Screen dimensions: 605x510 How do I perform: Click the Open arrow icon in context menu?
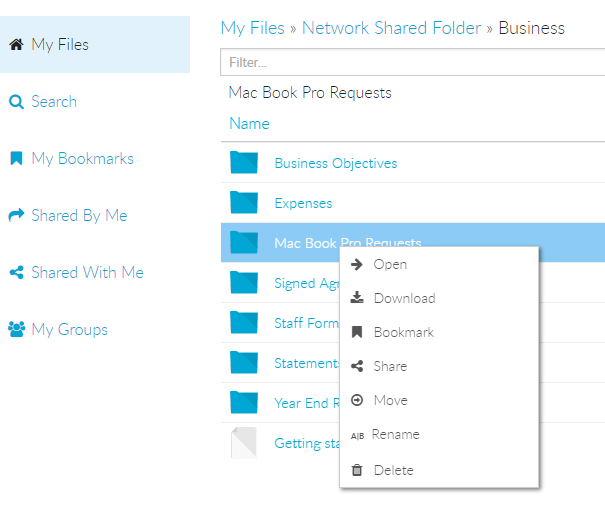357,264
